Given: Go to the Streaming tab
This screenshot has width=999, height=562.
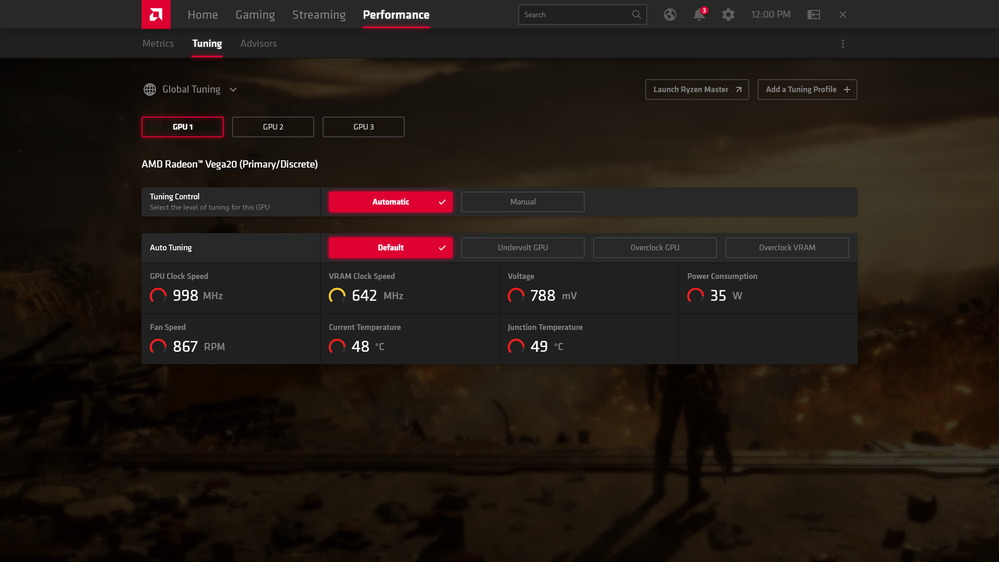Looking at the screenshot, I should [319, 15].
